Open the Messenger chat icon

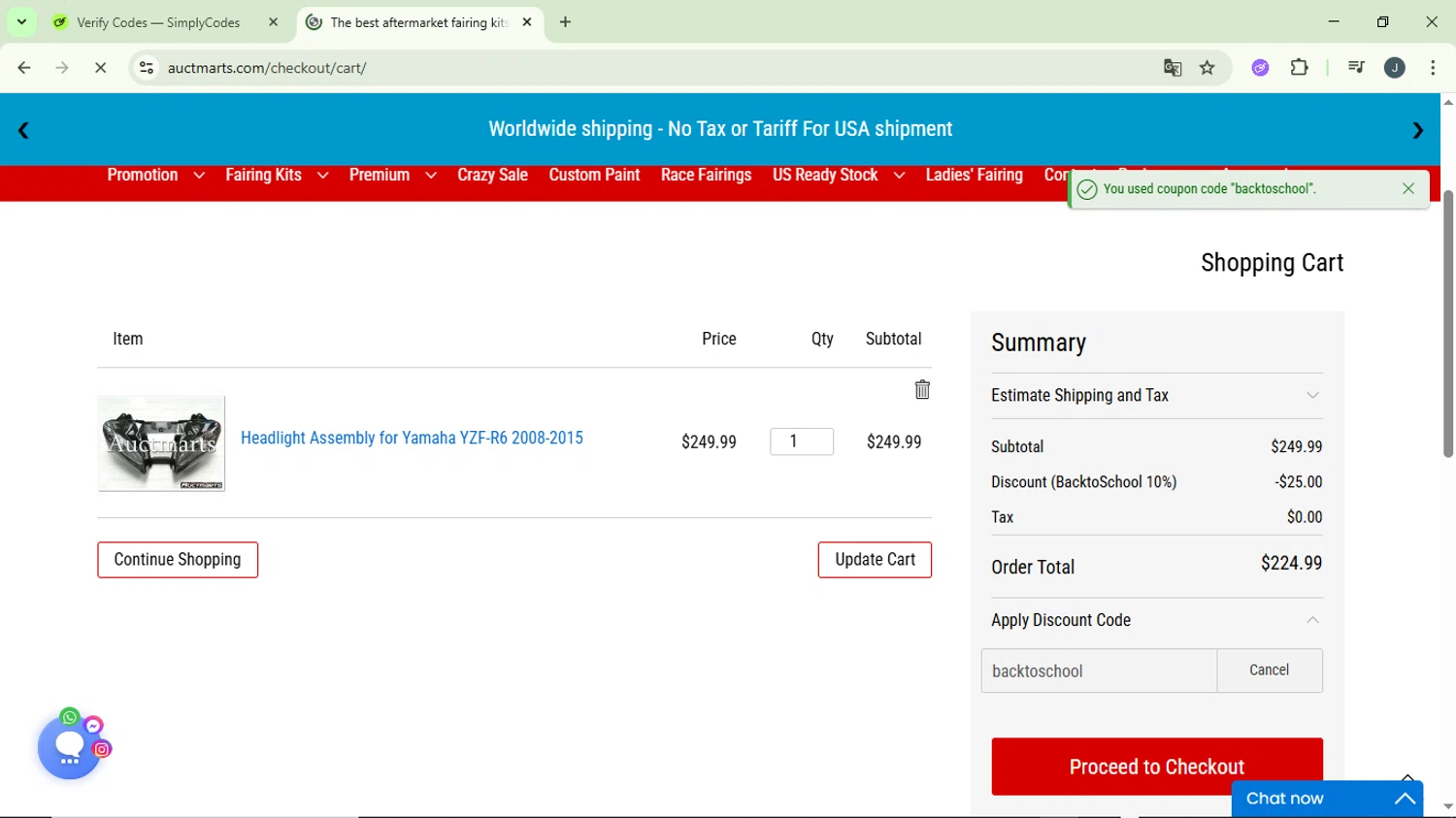tap(93, 726)
